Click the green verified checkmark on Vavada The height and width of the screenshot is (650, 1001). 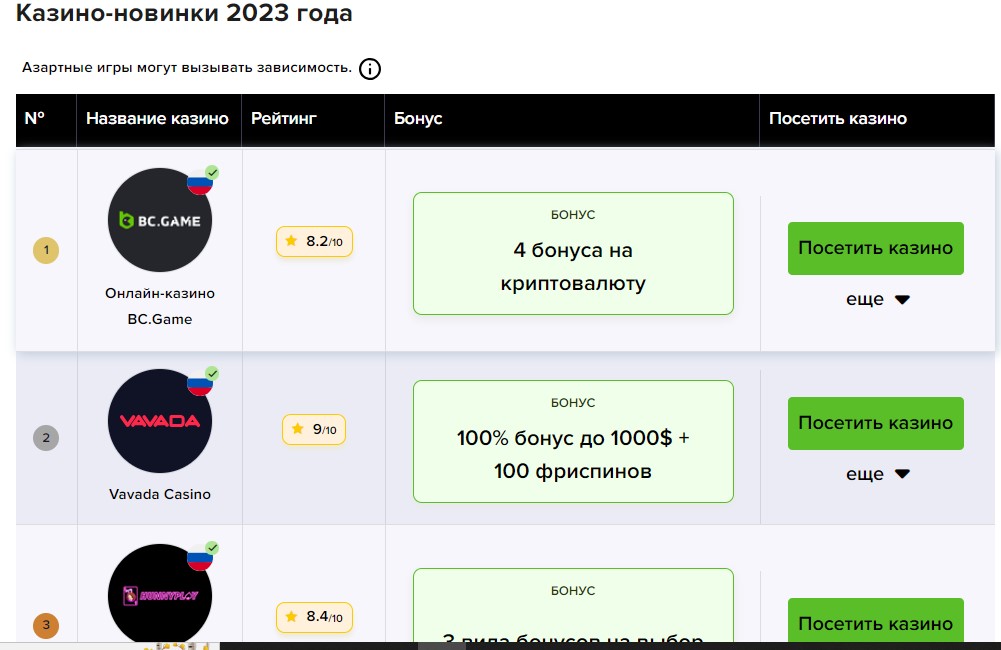213,374
